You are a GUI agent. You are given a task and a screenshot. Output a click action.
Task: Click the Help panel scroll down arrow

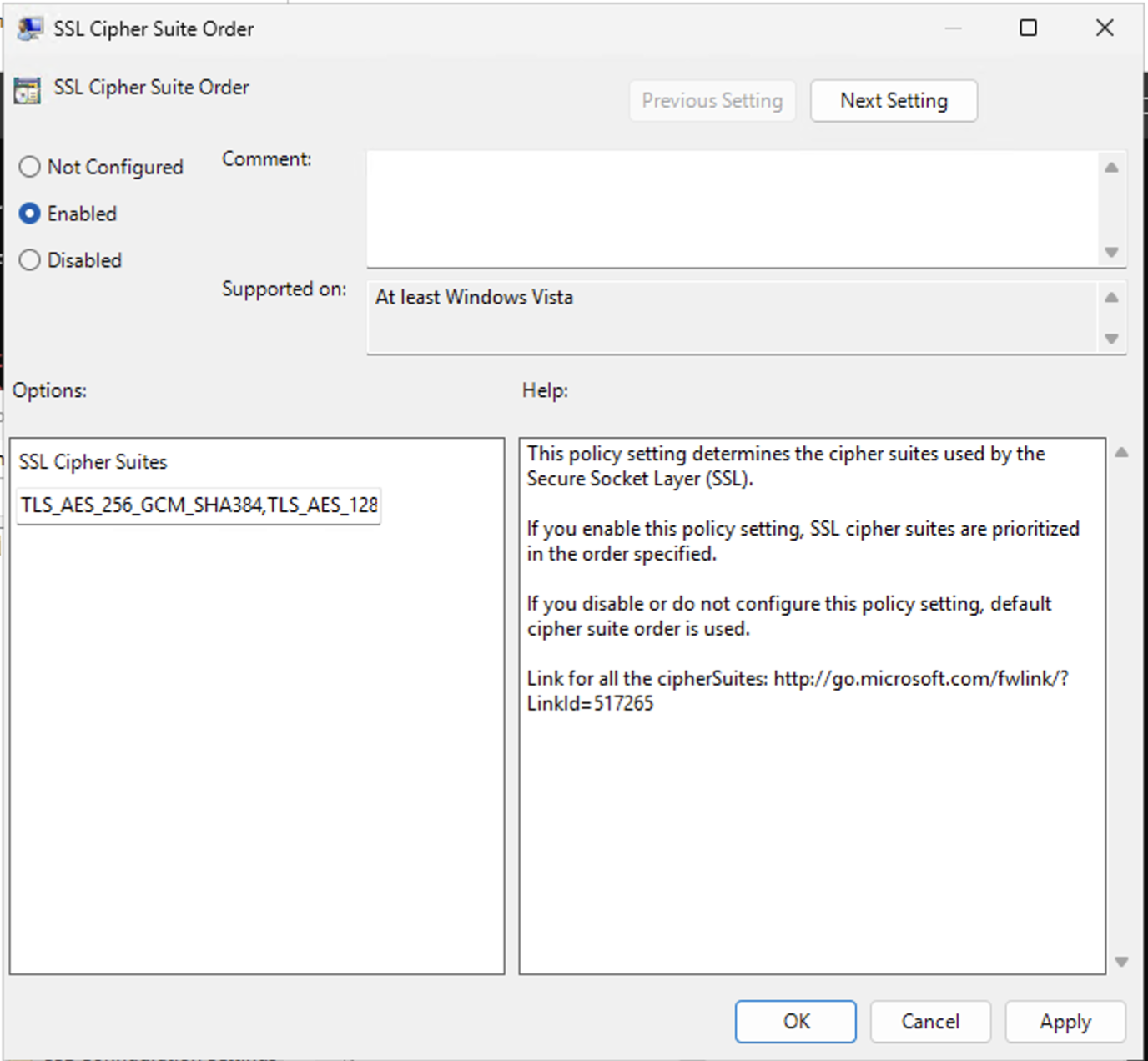[1121, 962]
